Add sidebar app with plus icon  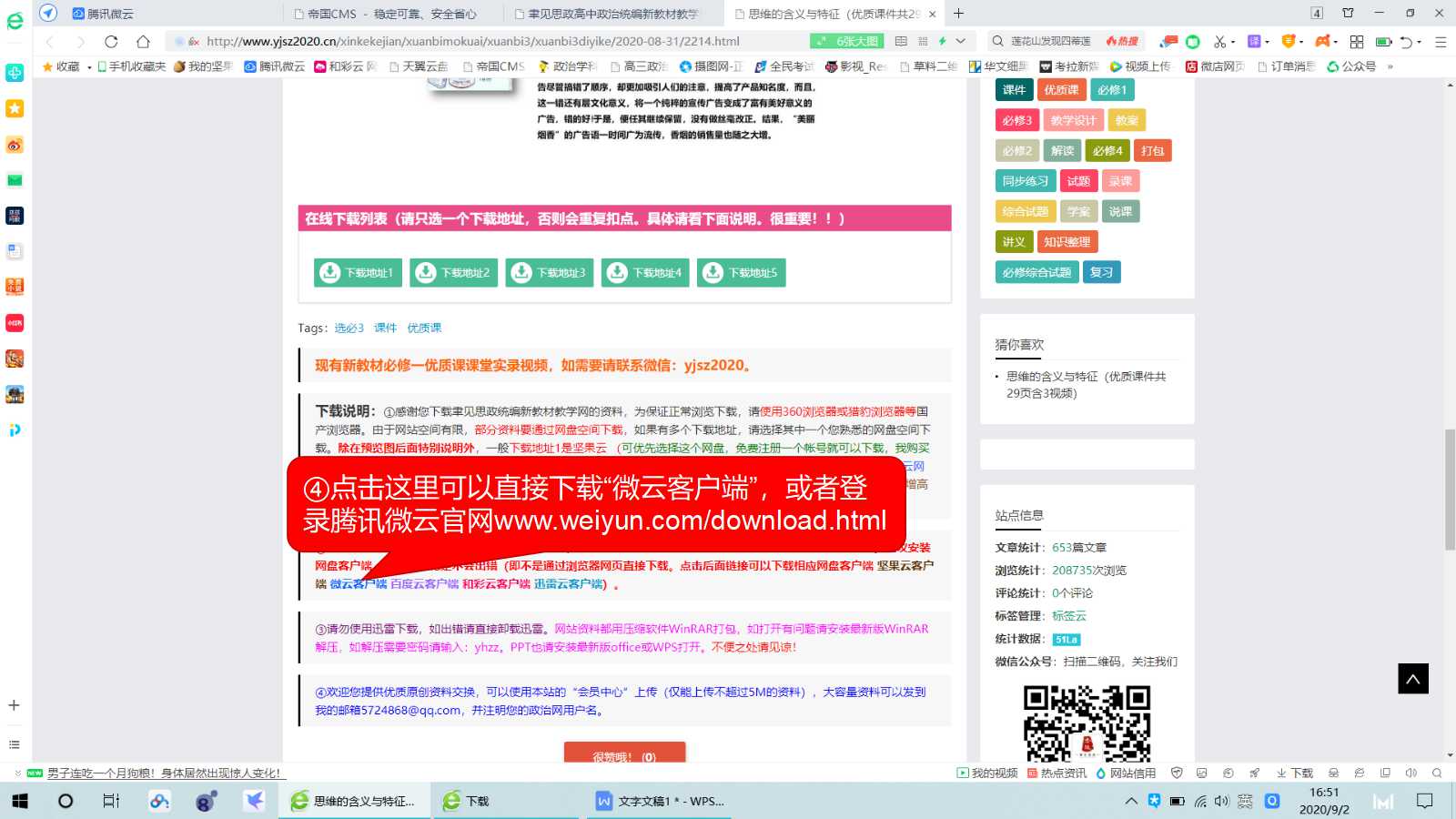tap(14, 705)
